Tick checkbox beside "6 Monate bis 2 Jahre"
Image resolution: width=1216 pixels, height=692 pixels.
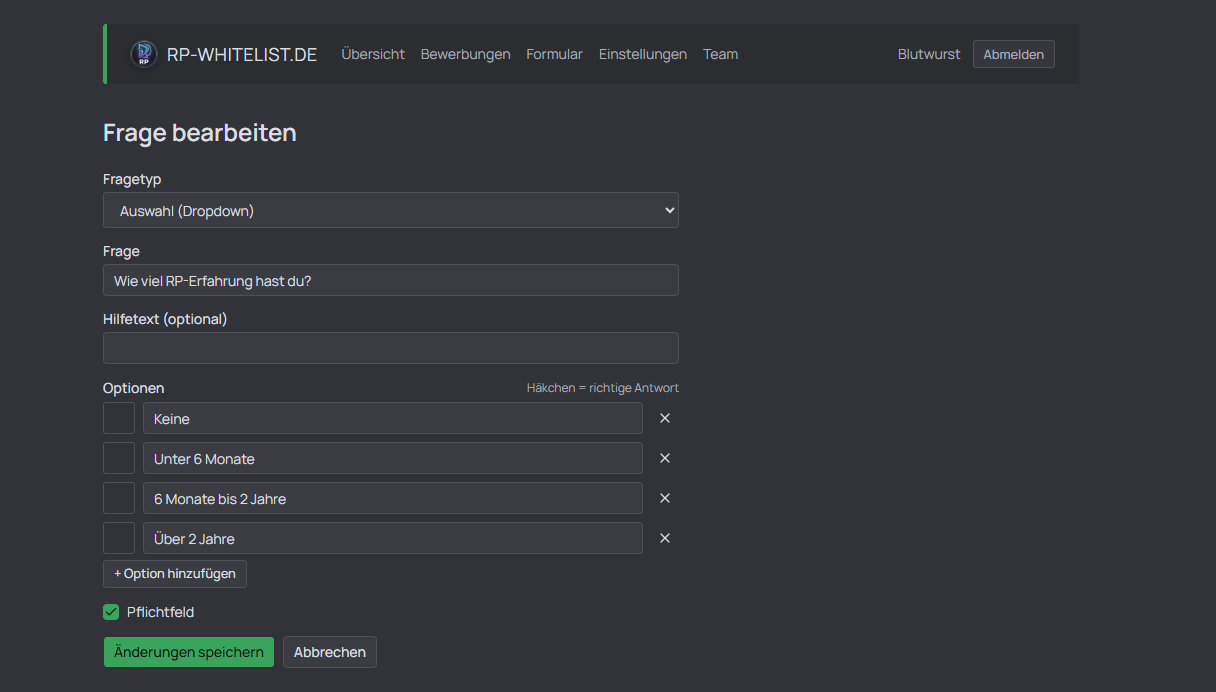pyautogui.click(x=119, y=498)
